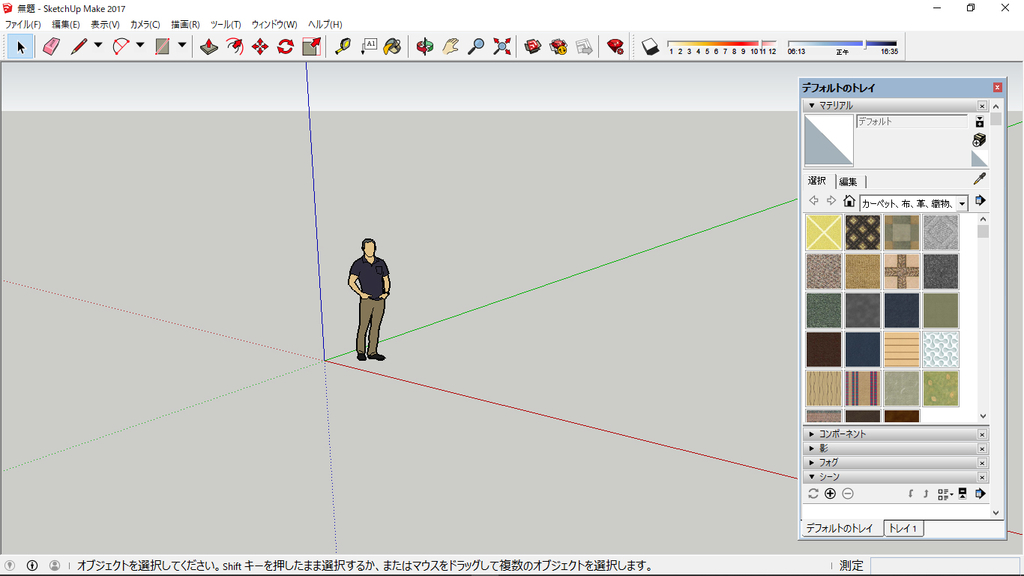Toggle scene details display button

pos(963,494)
